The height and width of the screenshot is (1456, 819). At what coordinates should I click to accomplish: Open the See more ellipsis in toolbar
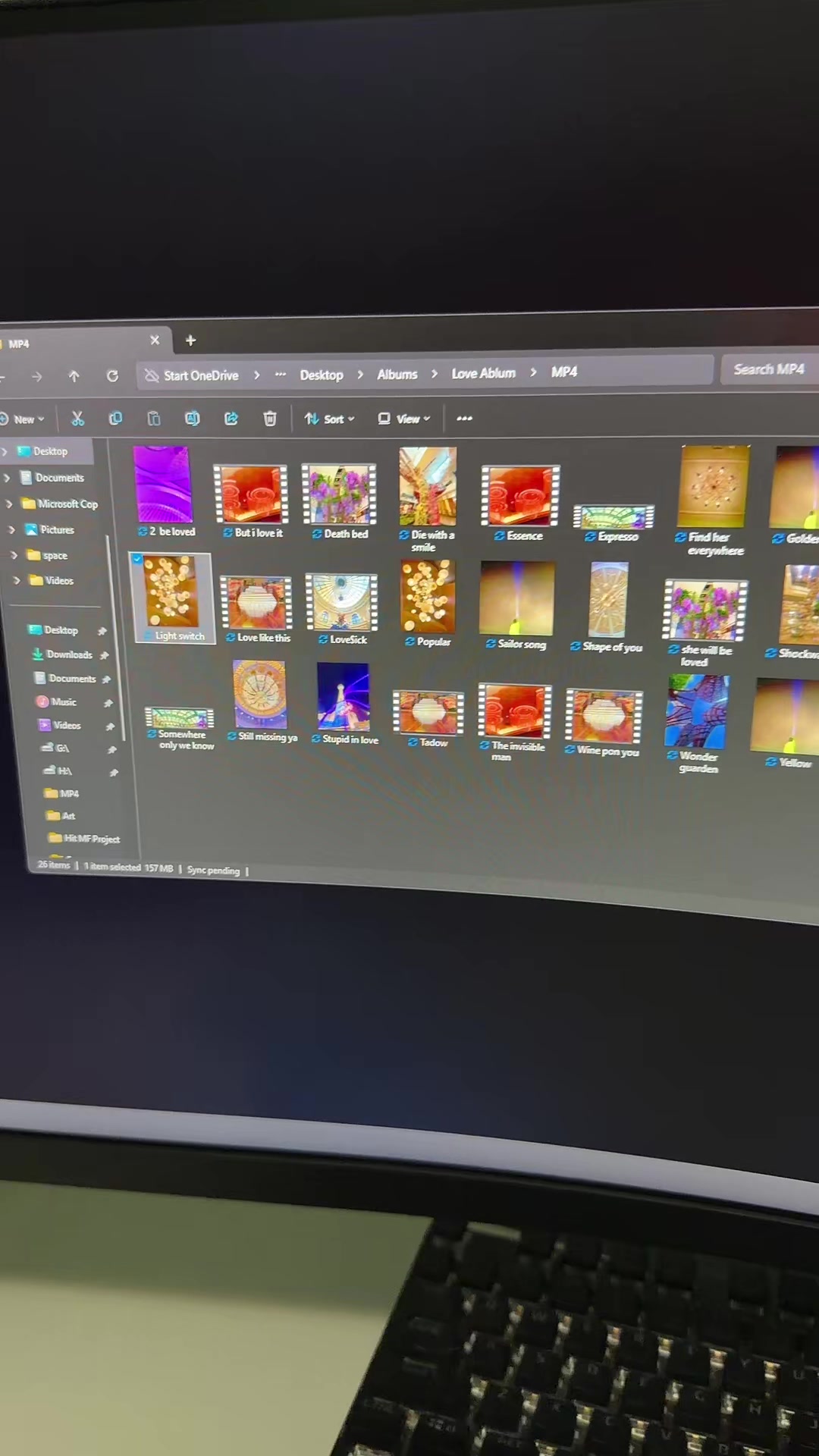[464, 419]
